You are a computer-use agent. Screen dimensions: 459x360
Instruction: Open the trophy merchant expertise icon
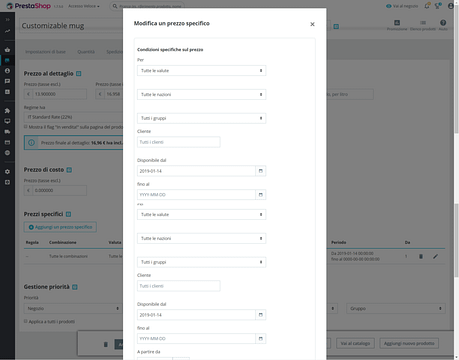tap(438, 6)
